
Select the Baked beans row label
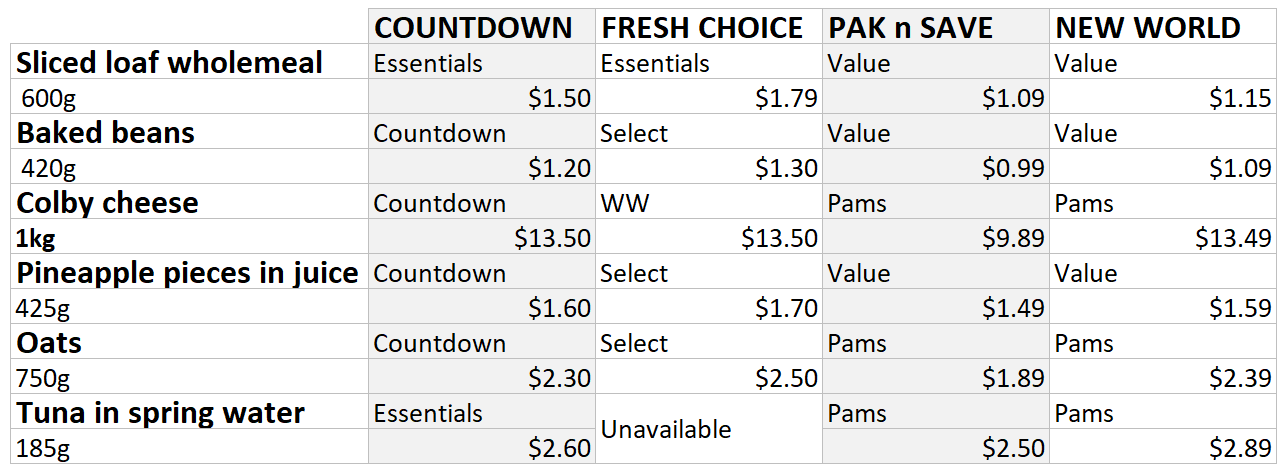[x=190, y=132]
